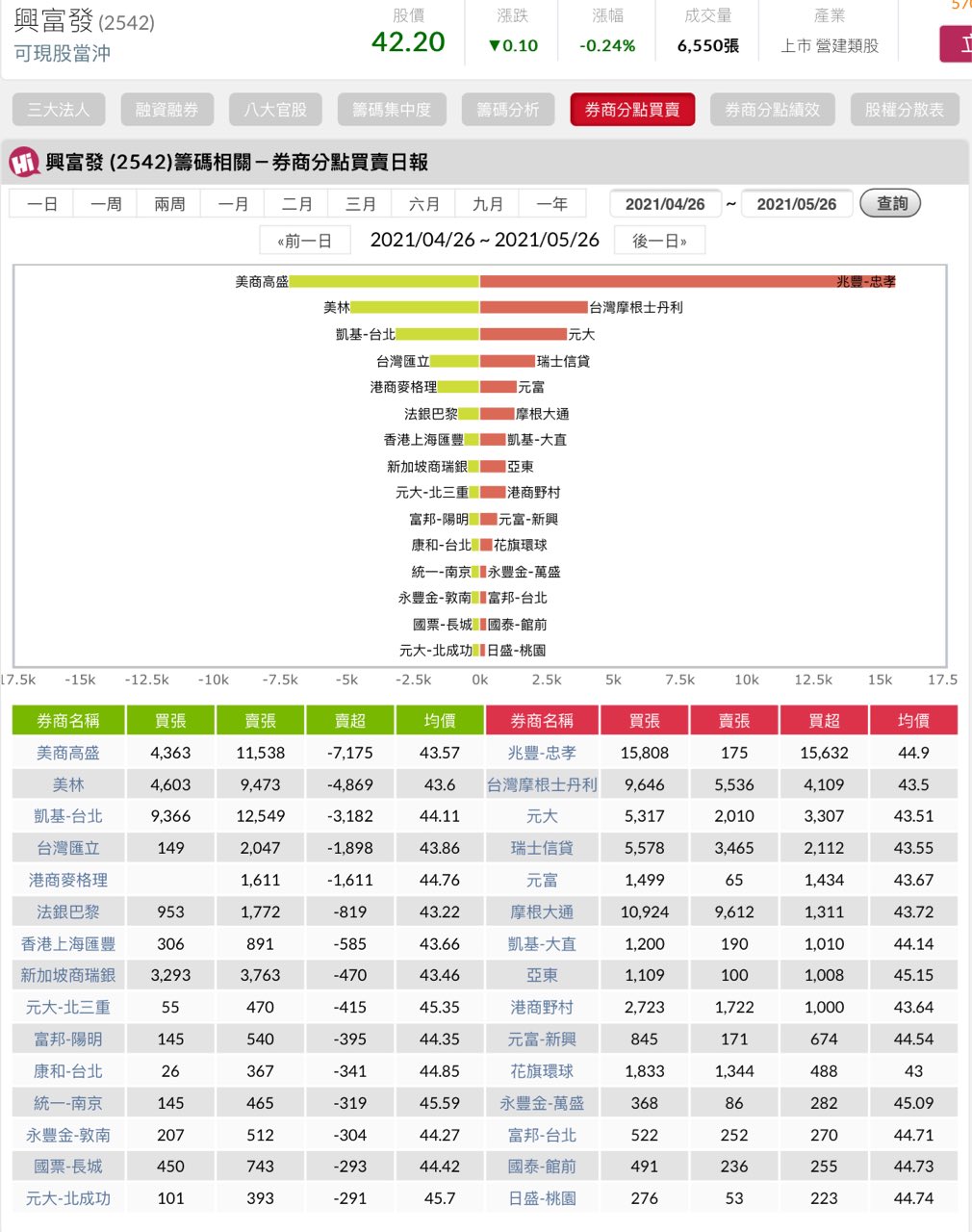The width and height of the screenshot is (972, 1232).
Task: Open broker link 美林 in table
Action: tap(68, 784)
